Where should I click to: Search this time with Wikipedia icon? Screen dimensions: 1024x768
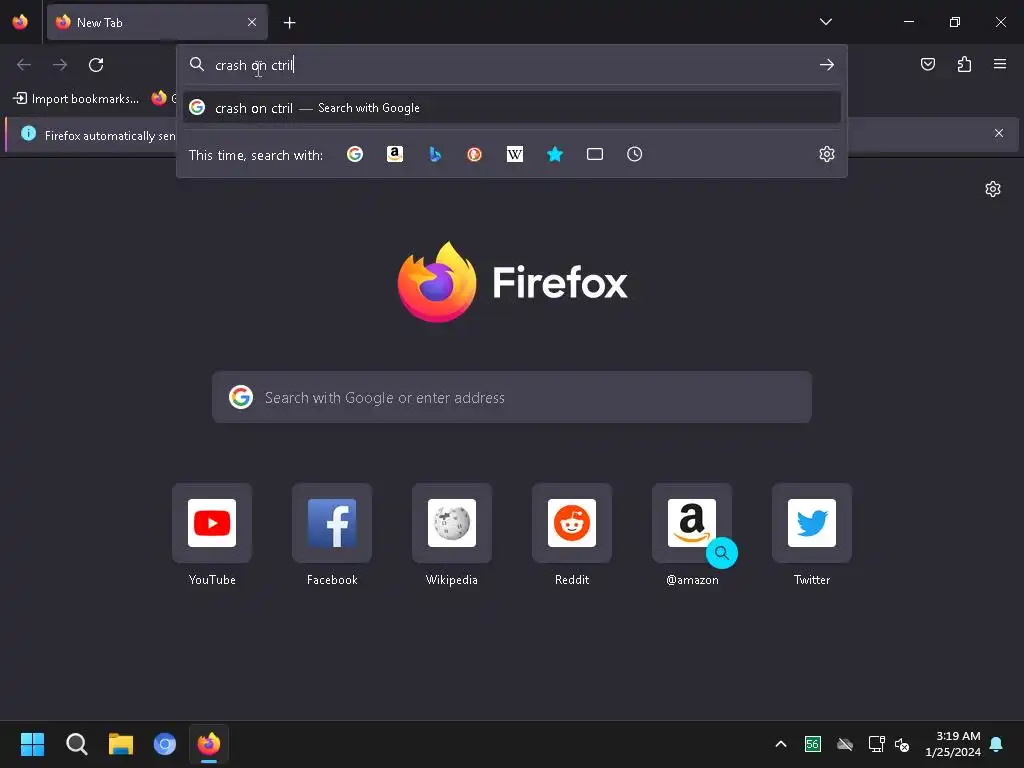515,154
